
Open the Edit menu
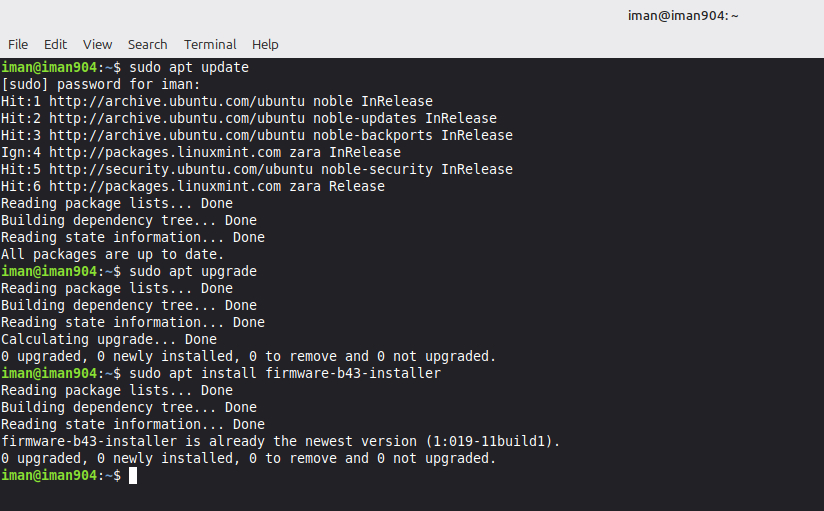pyautogui.click(x=55, y=44)
